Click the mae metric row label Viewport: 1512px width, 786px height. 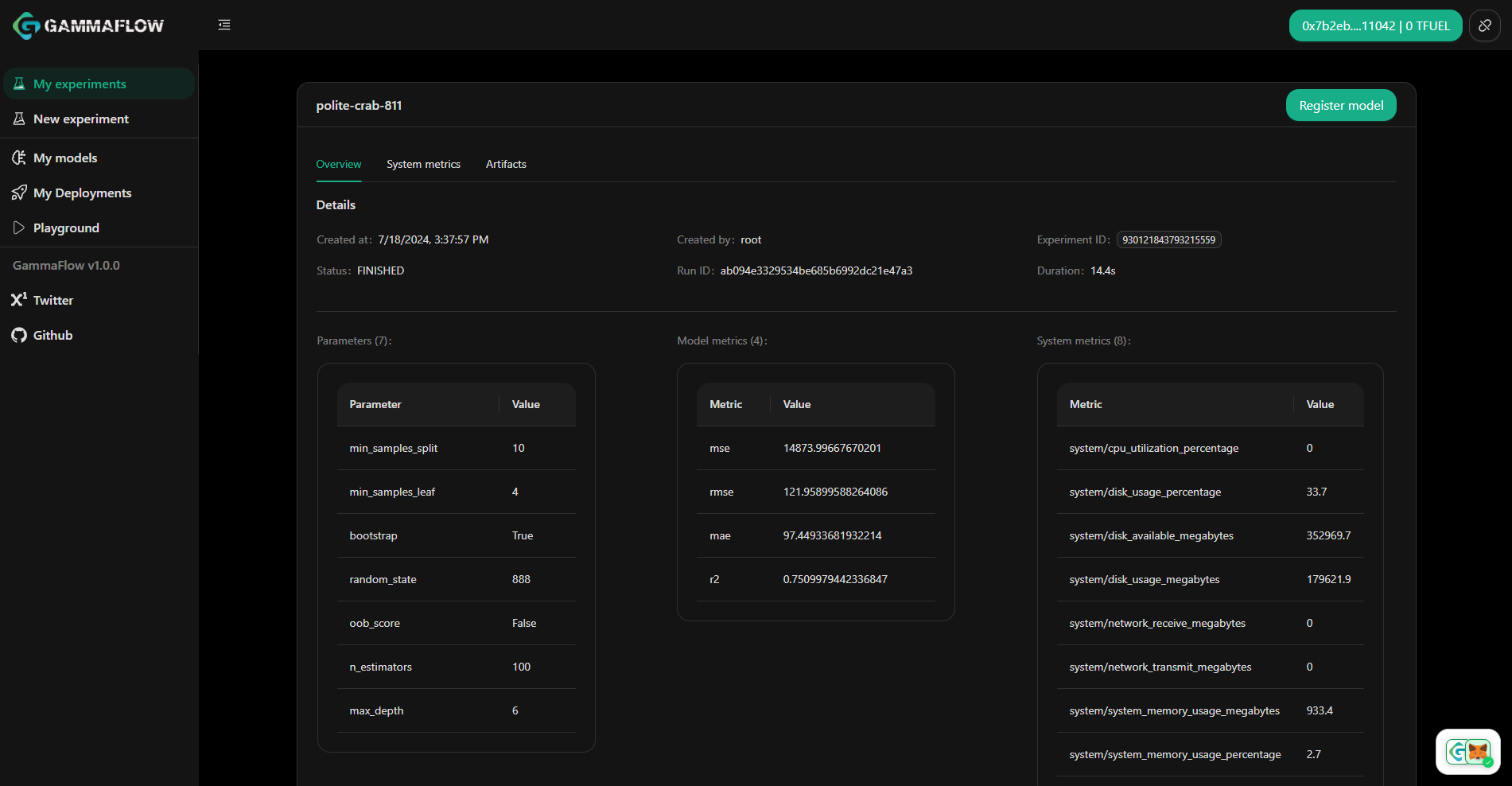(x=720, y=535)
